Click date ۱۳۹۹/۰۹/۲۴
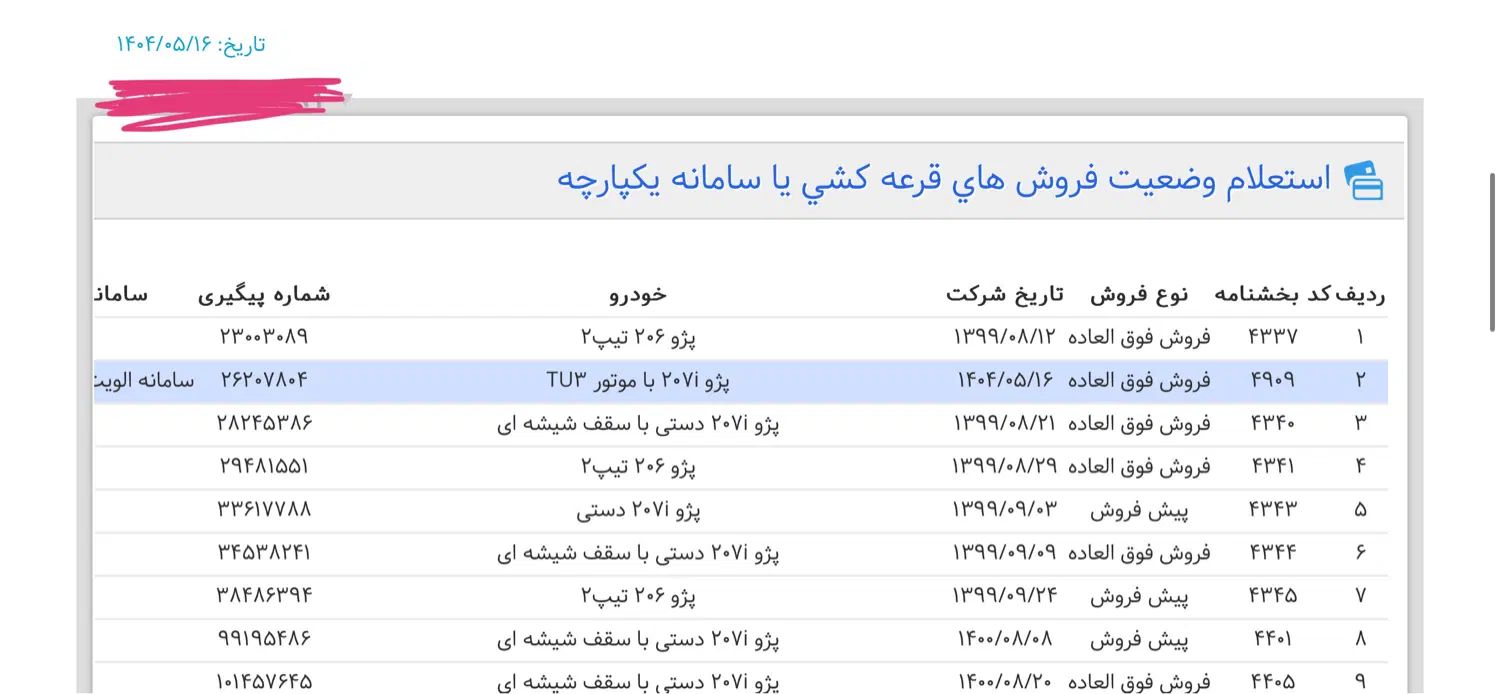 click(1005, 595)
